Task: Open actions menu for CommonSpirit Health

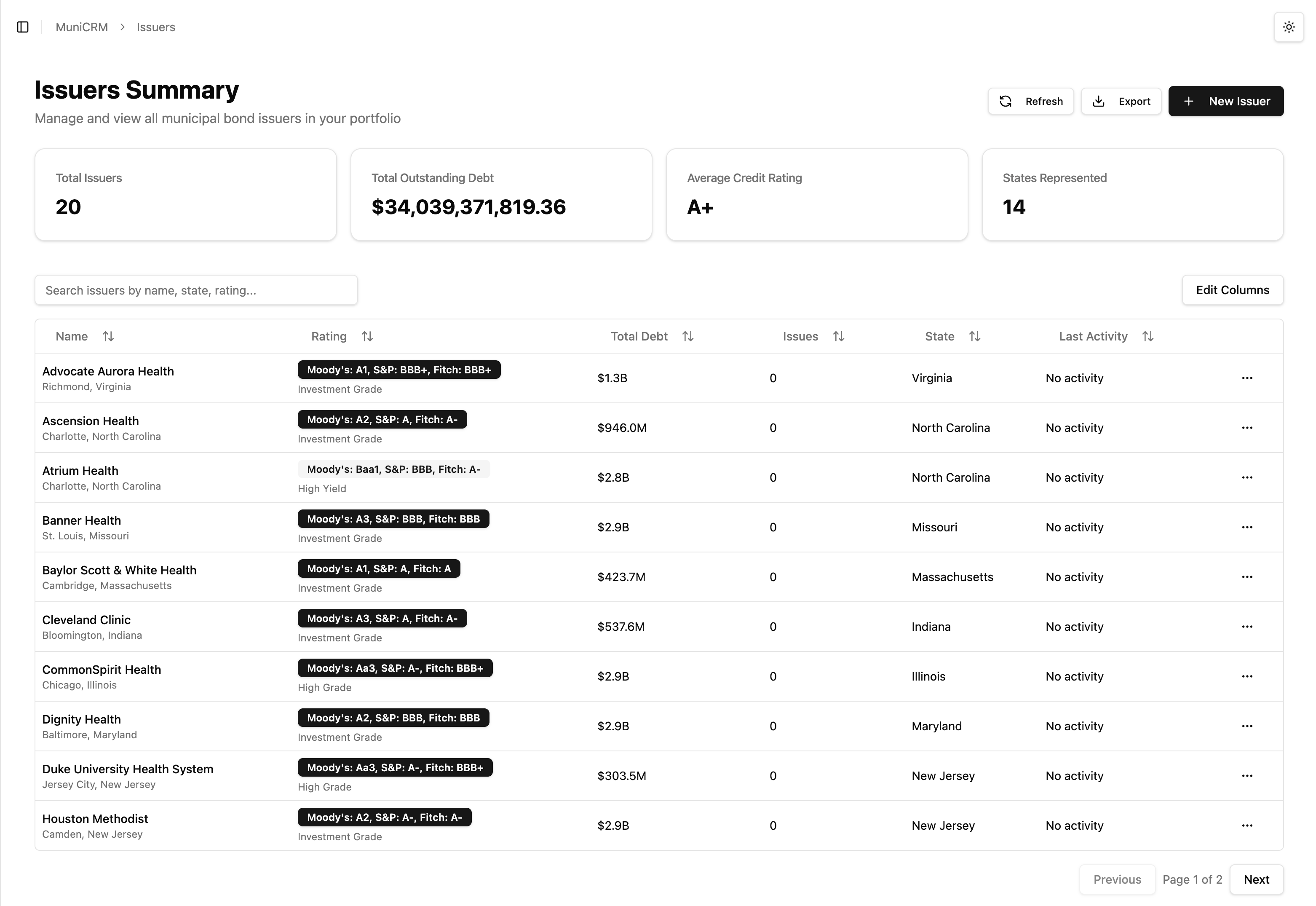Action: [x=1247, y=677]
